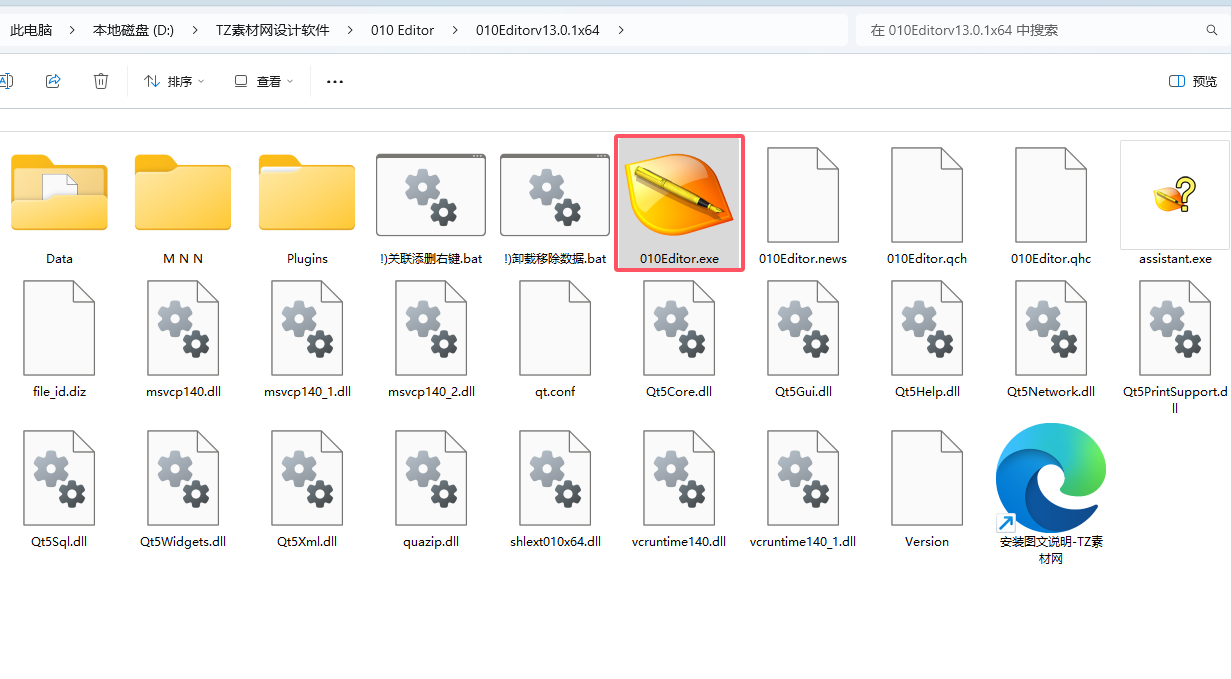1231x679 pixels.
Task: Open the Data folder
Action: (59, 192)
